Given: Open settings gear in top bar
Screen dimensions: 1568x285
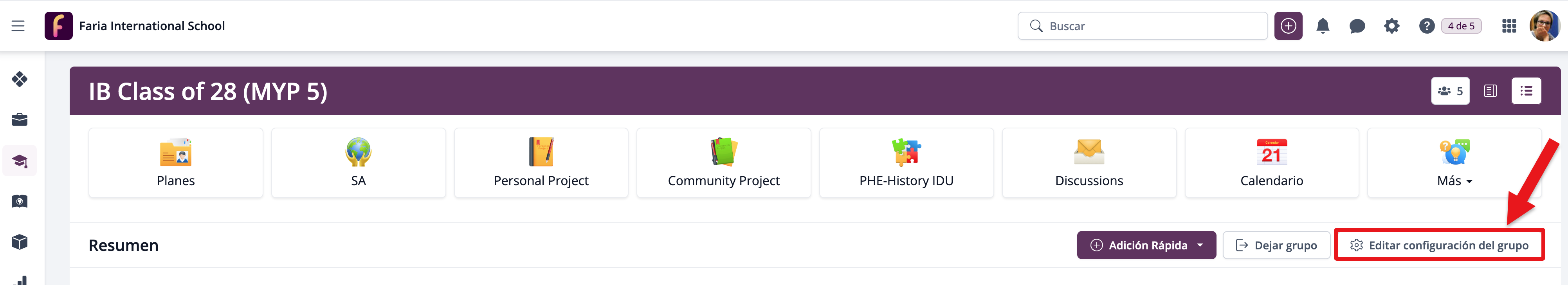Looking at the screenshot, I should (x=1391, y=26).
